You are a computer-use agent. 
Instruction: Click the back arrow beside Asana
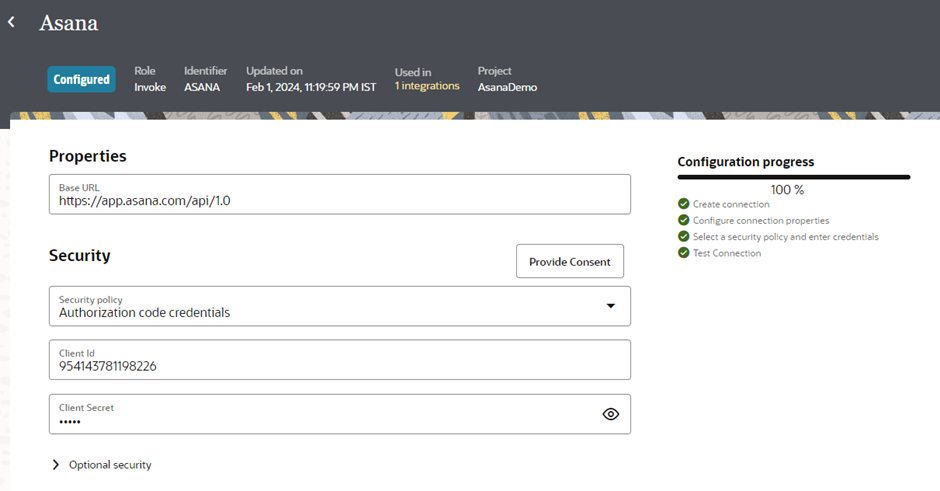point(12,22)
